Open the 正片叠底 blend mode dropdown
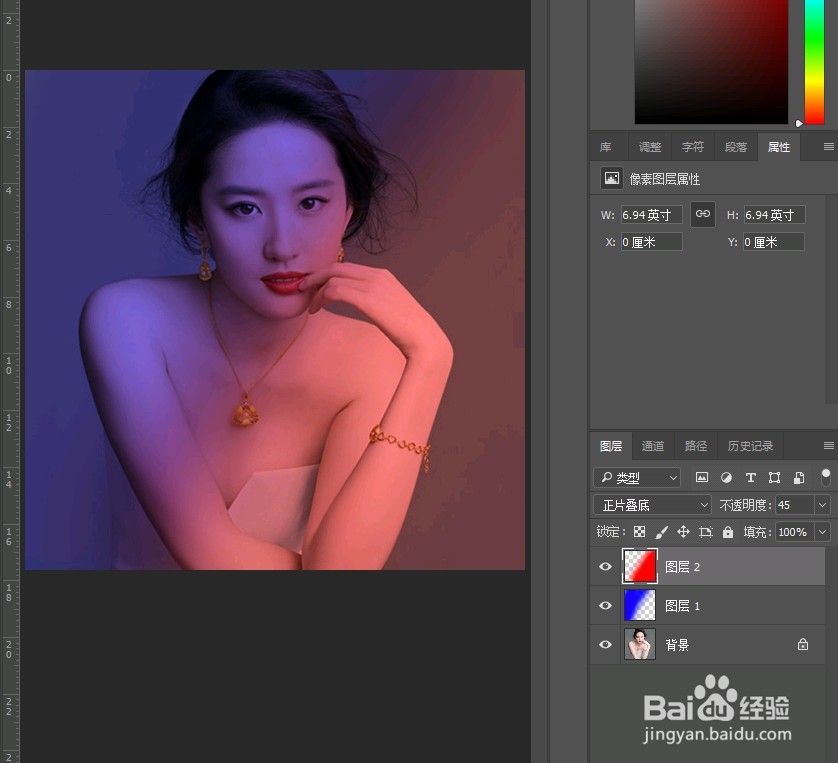 [x=653, y=504]
